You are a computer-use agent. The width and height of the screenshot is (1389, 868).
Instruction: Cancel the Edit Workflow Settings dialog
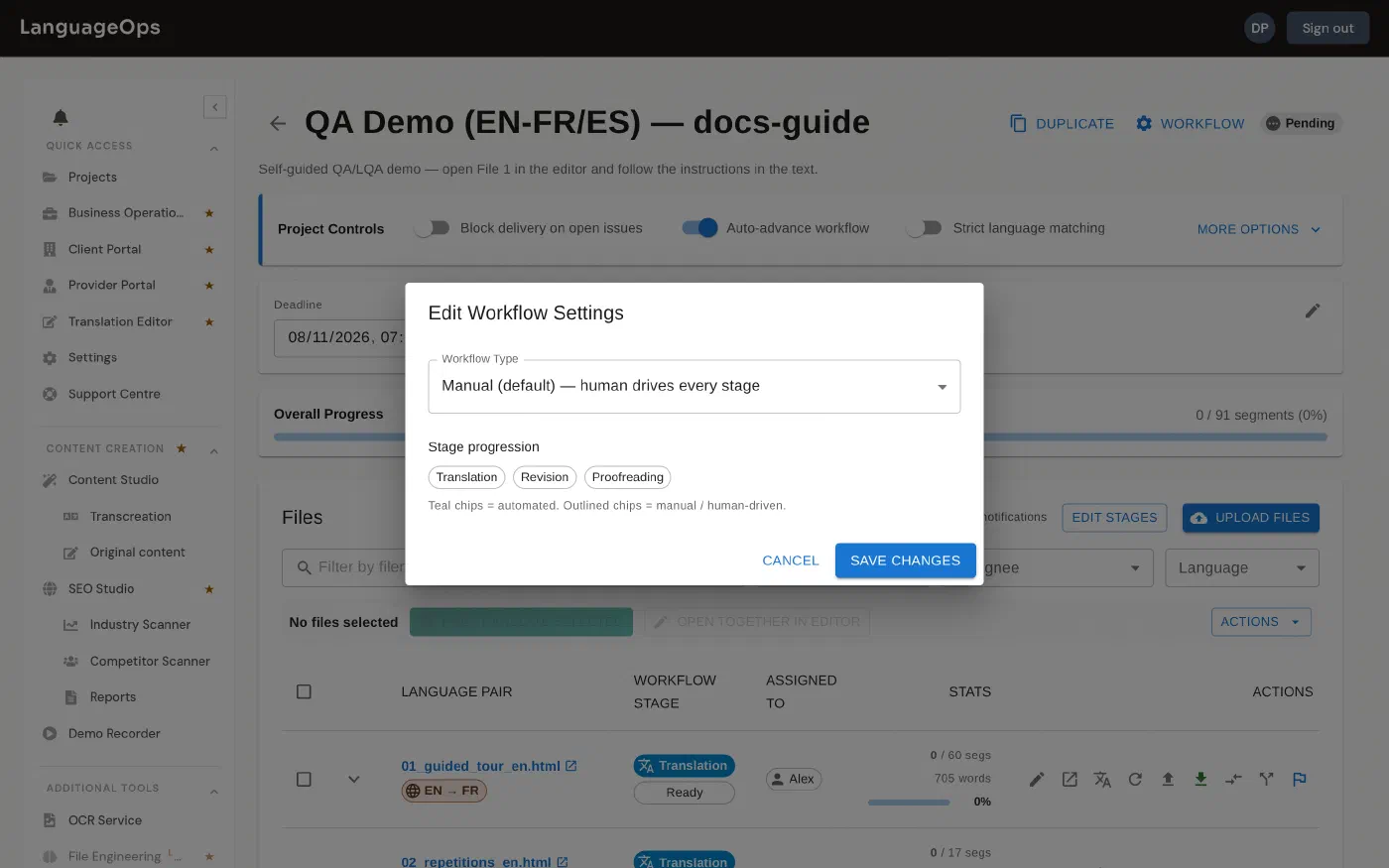coord(790,560)
